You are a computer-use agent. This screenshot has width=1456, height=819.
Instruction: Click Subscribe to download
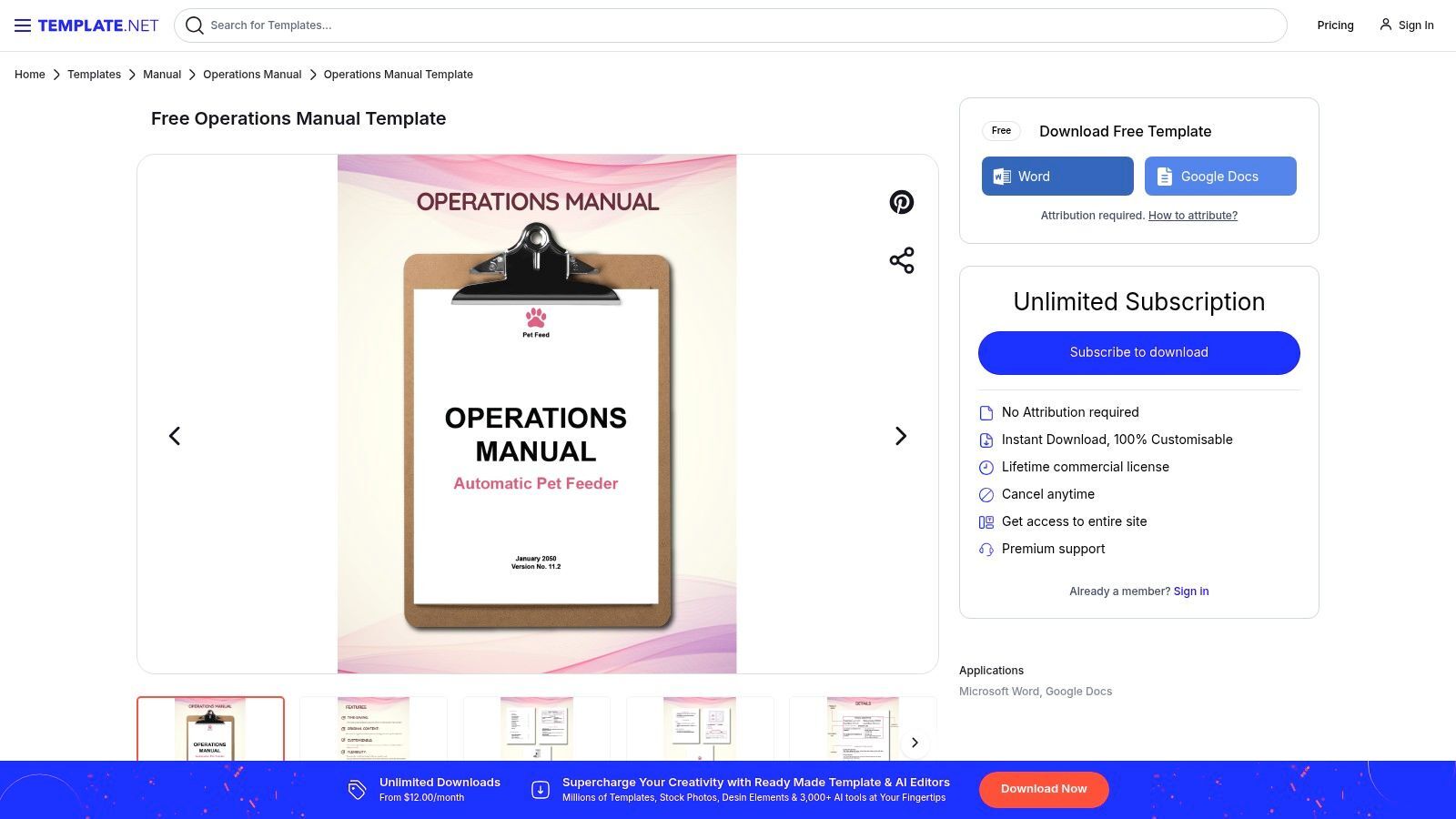coord(1138,352)
